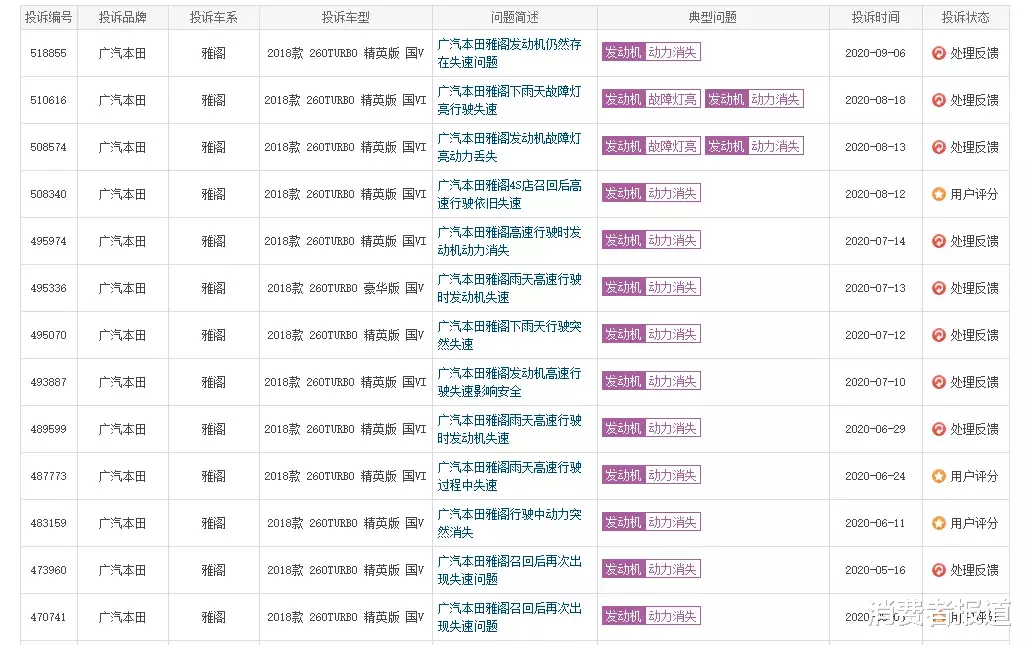
Task: Click star rating icon for complaint 508340
Action: point(938,194)
